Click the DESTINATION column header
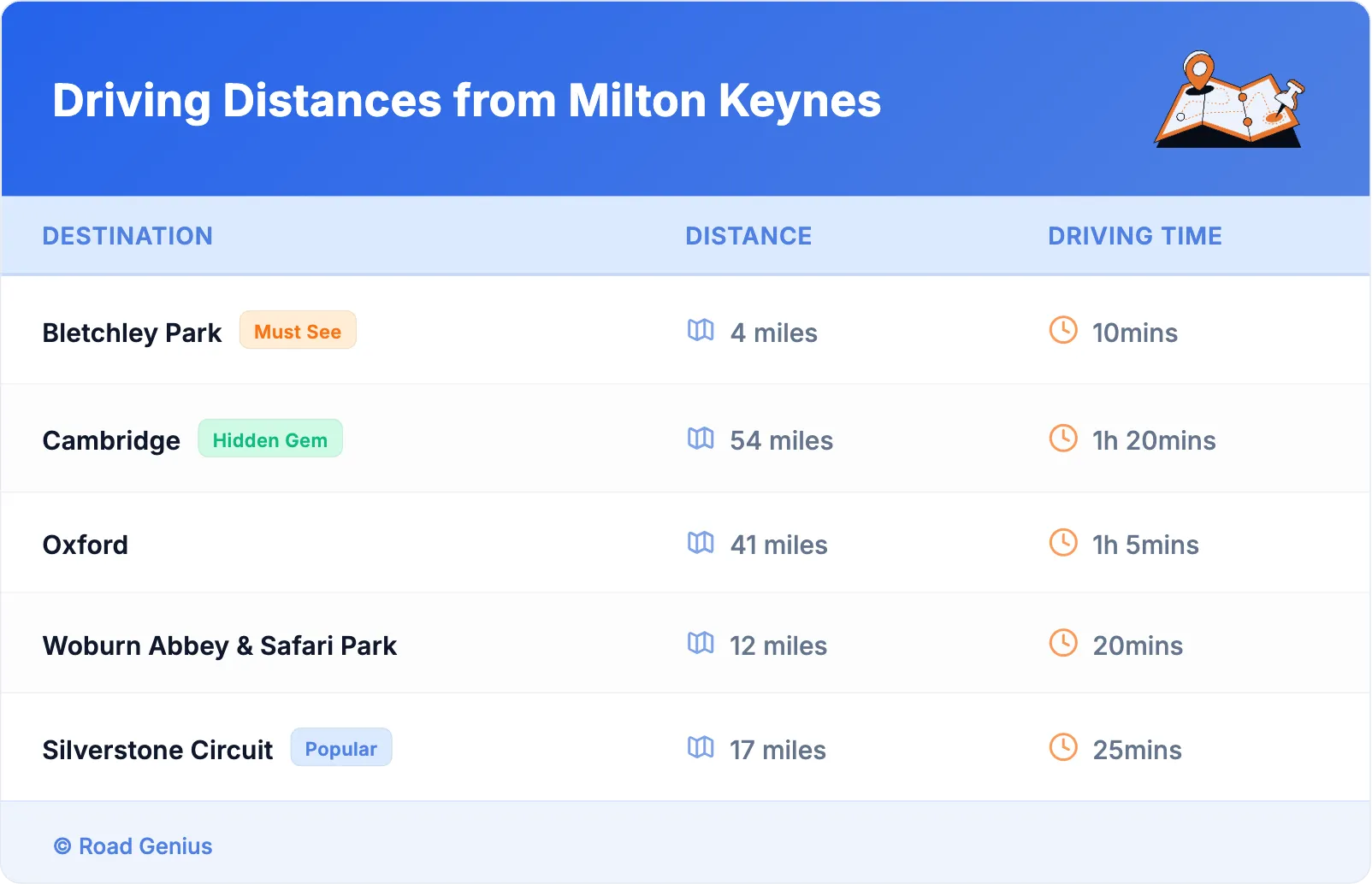This screenshot has width=1372, height=884. tap(127, 236)
